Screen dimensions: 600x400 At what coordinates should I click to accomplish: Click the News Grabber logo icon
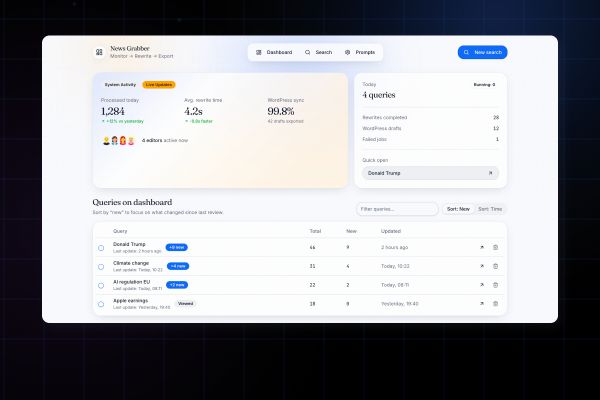click(99, 52)
